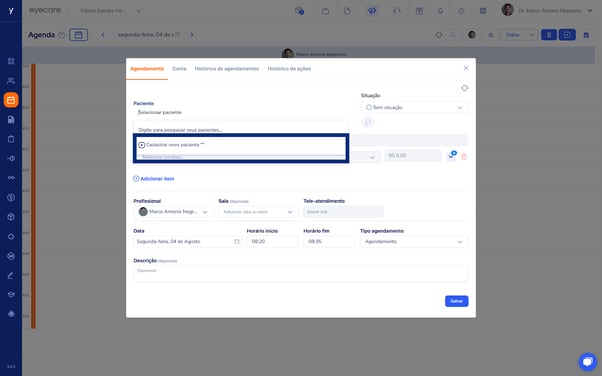Screen dimensions: 602x376
Task: Open the Situação dropdown showing Sem situação
Action: point(414,108)
